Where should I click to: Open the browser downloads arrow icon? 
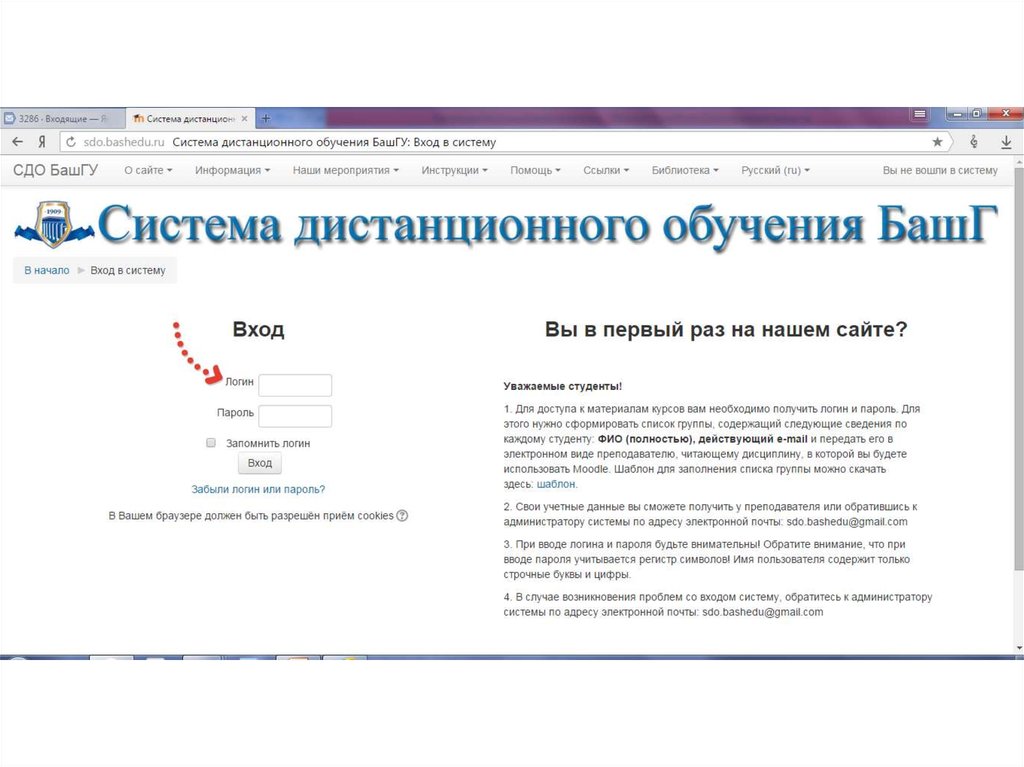click(1006, 142)
